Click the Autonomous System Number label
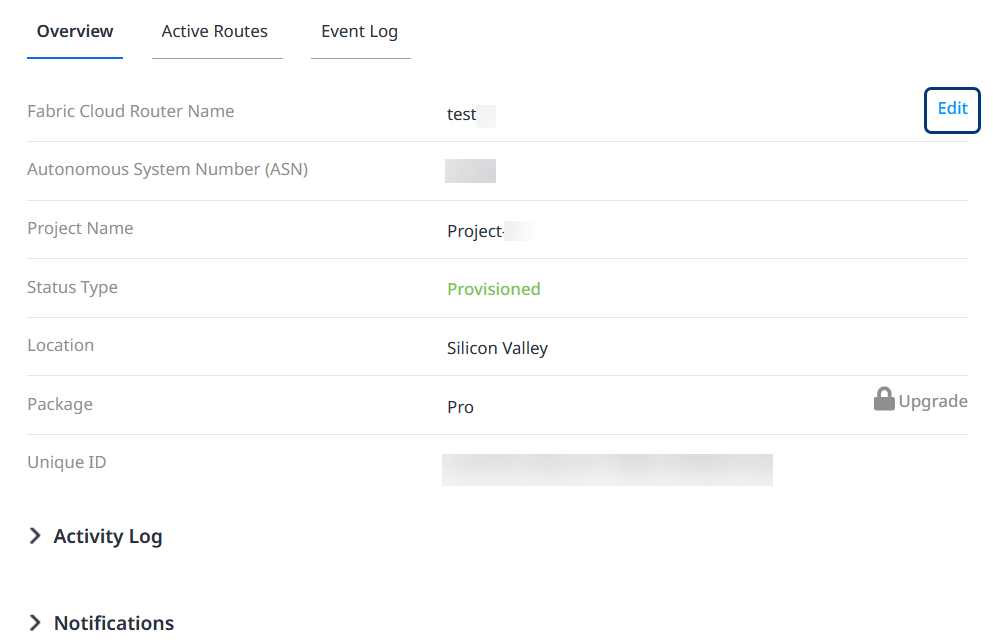This screenshot has height=644, width=993. pyautogui.click(x=167, y=170)
